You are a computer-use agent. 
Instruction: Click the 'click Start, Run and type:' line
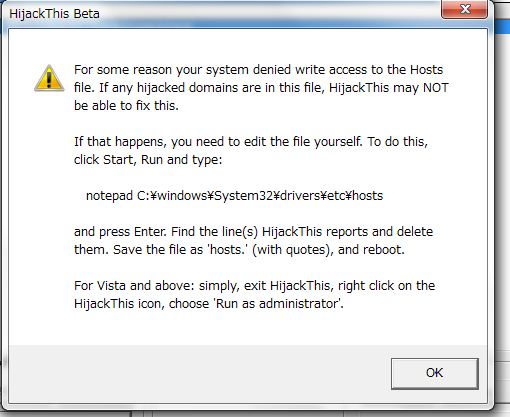(148, 160)
